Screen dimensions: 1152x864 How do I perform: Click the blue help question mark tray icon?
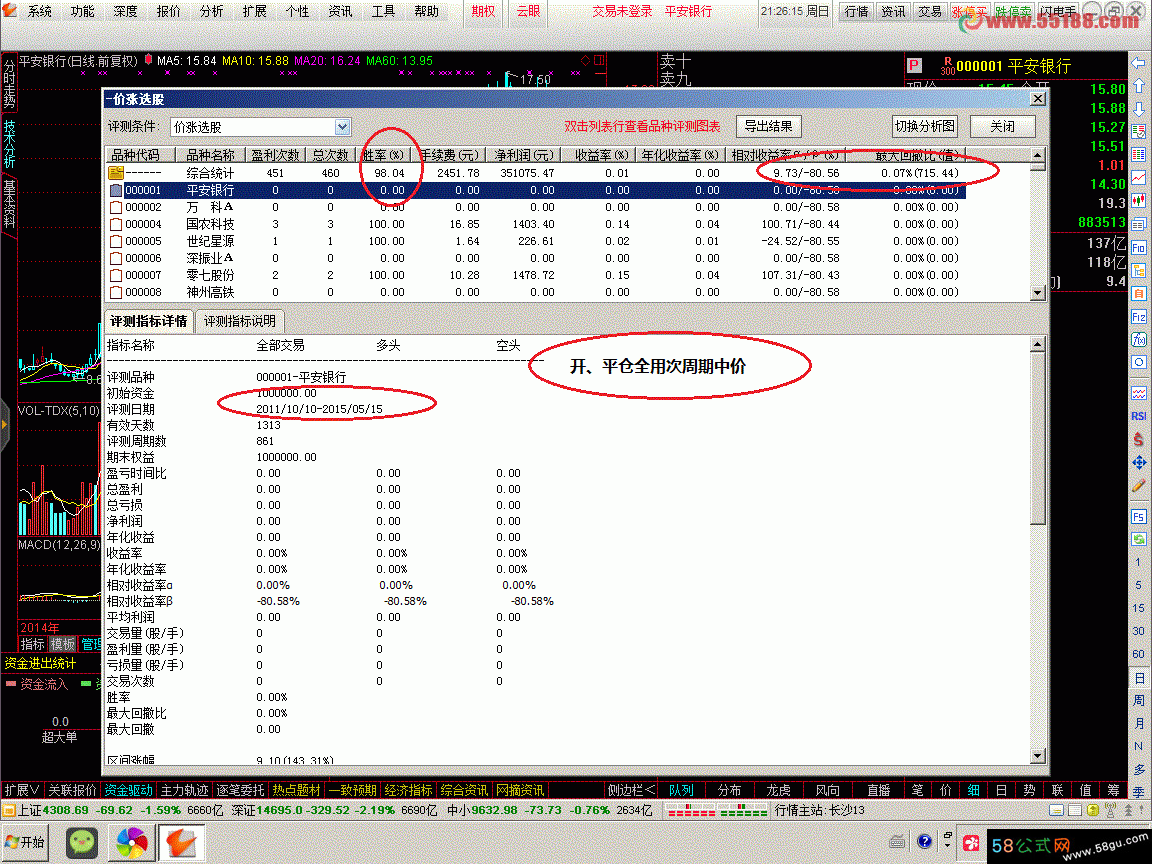click(x=924, y=841)
